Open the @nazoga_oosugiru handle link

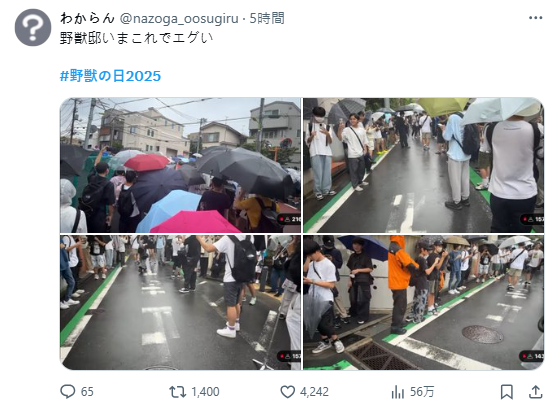click(179, 18)
